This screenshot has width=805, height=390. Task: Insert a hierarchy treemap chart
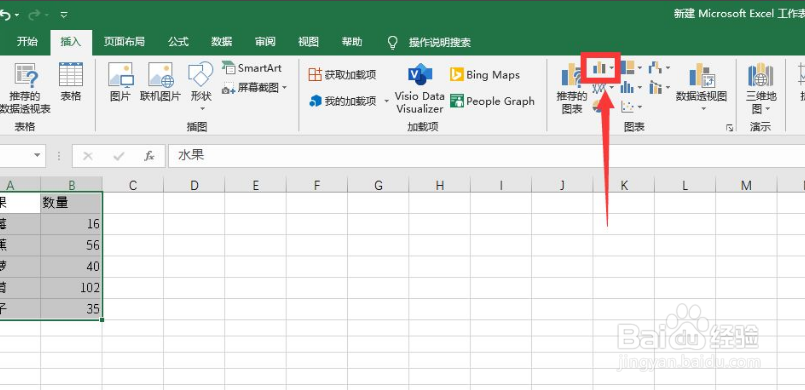[x=627, y=67]
